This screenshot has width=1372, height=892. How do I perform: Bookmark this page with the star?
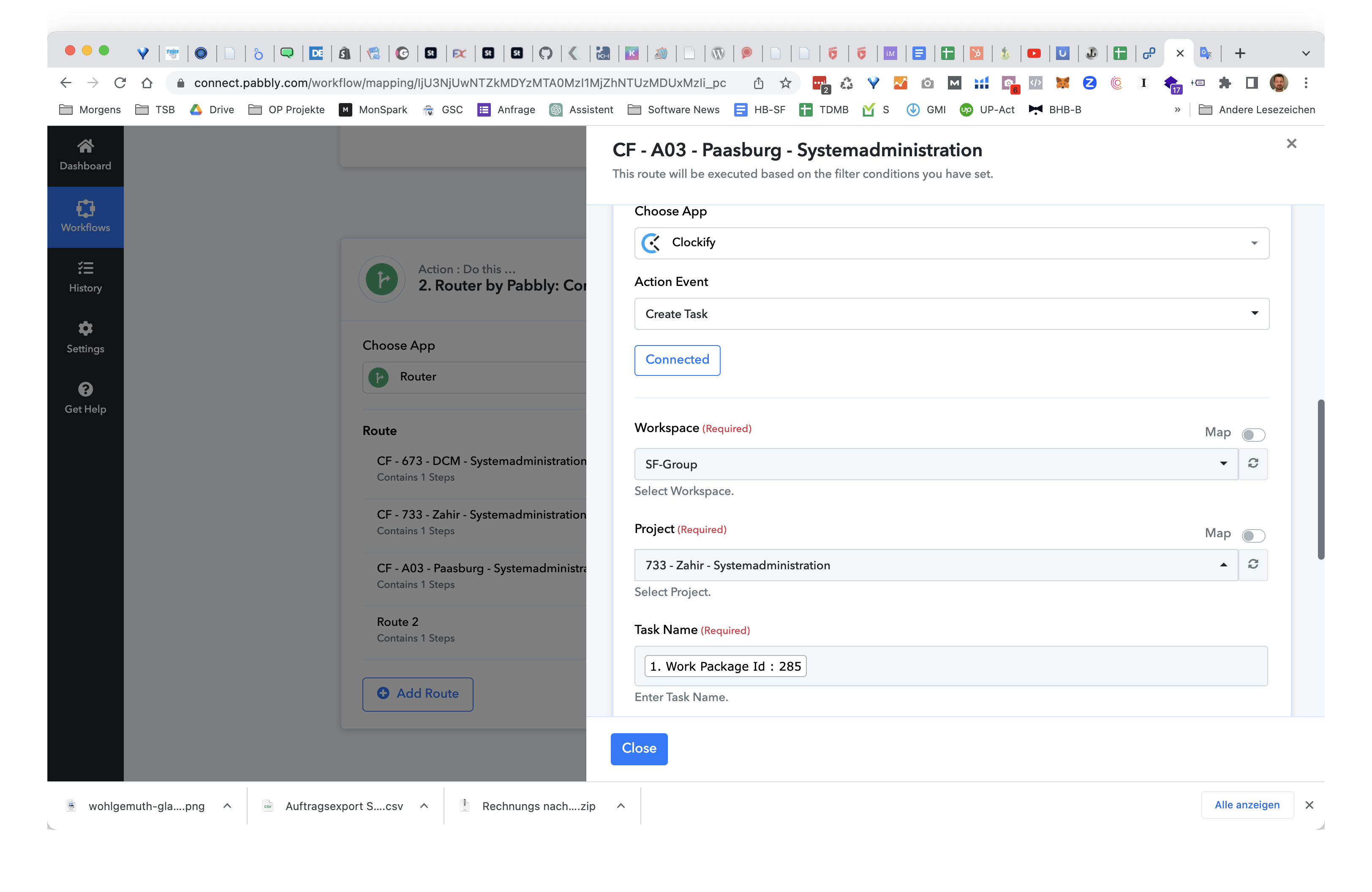(x=785, y=83)
